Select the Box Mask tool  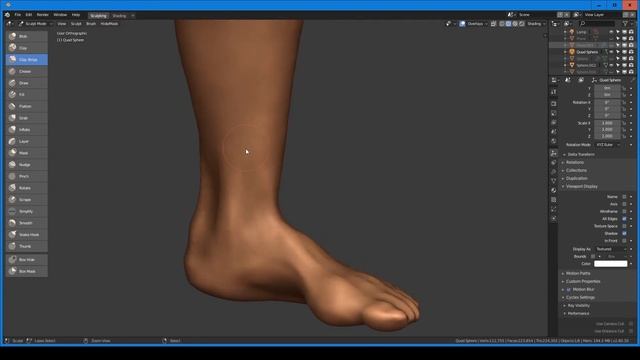click(27, 271)
